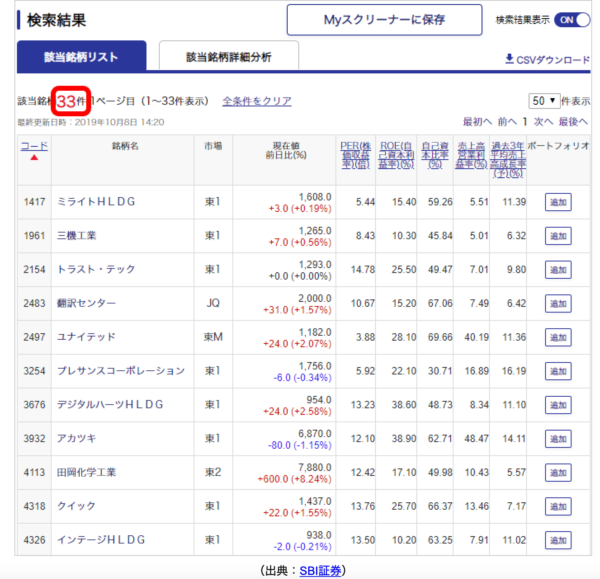Click the CSV download icon
Viewport: 600px width, 579px height.
509,60
